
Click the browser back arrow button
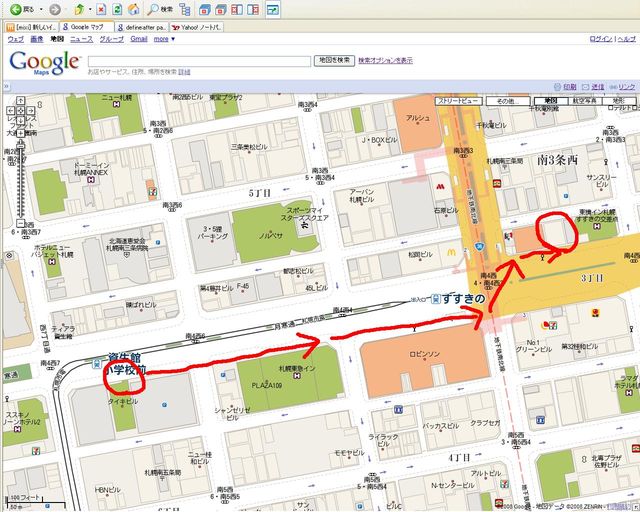click(15, 9)
